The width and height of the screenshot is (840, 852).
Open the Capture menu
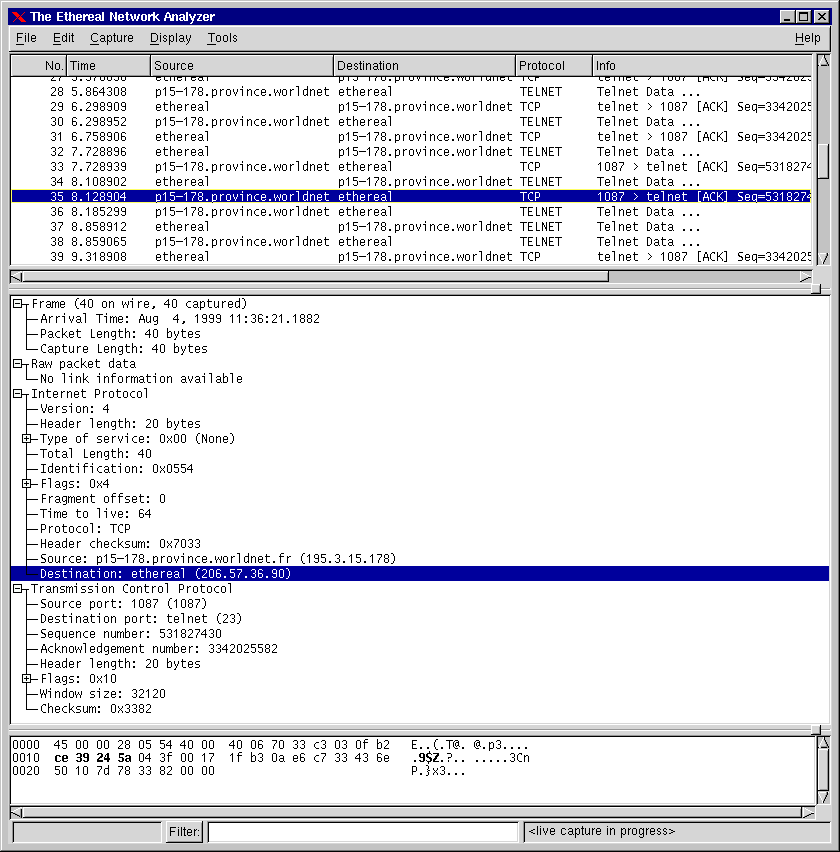111,38
